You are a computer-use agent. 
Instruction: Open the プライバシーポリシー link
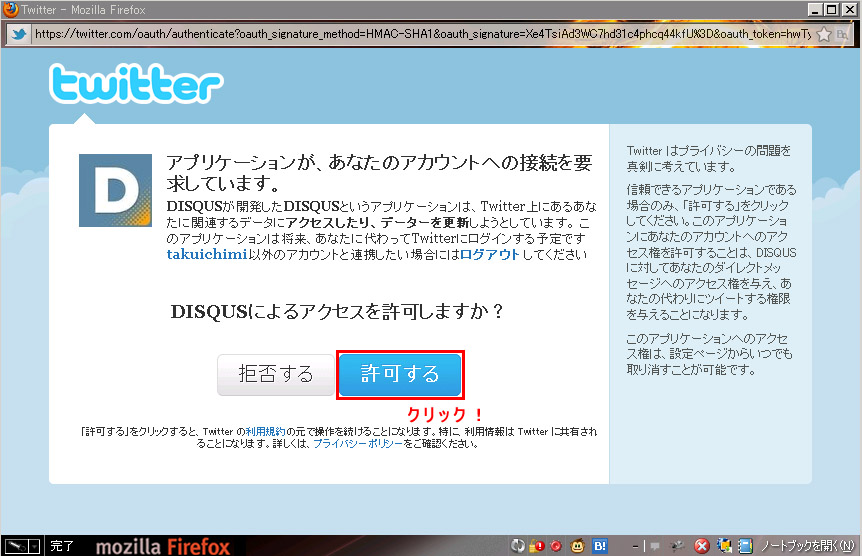358,444
